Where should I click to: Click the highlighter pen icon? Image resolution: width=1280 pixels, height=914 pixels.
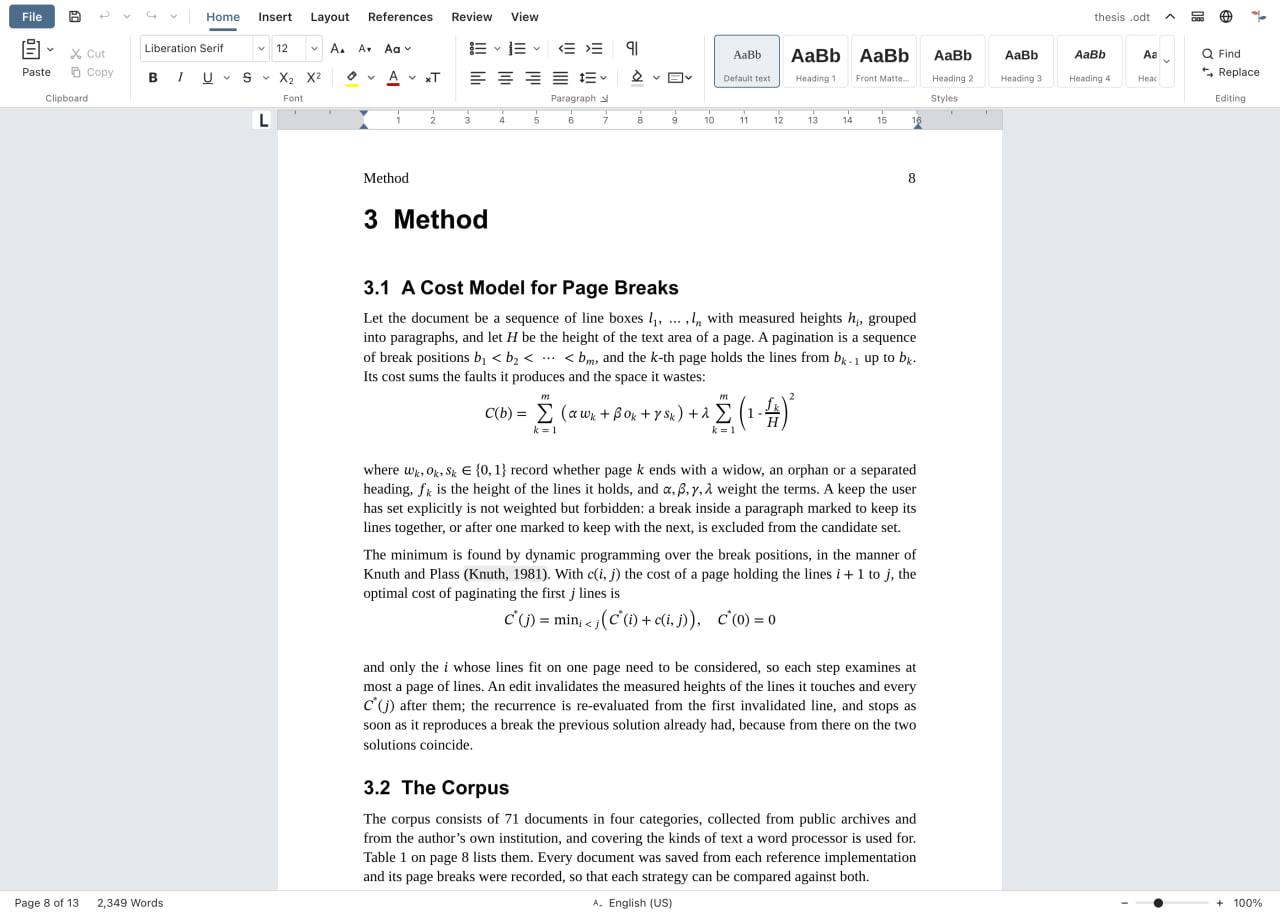point(352,76)
